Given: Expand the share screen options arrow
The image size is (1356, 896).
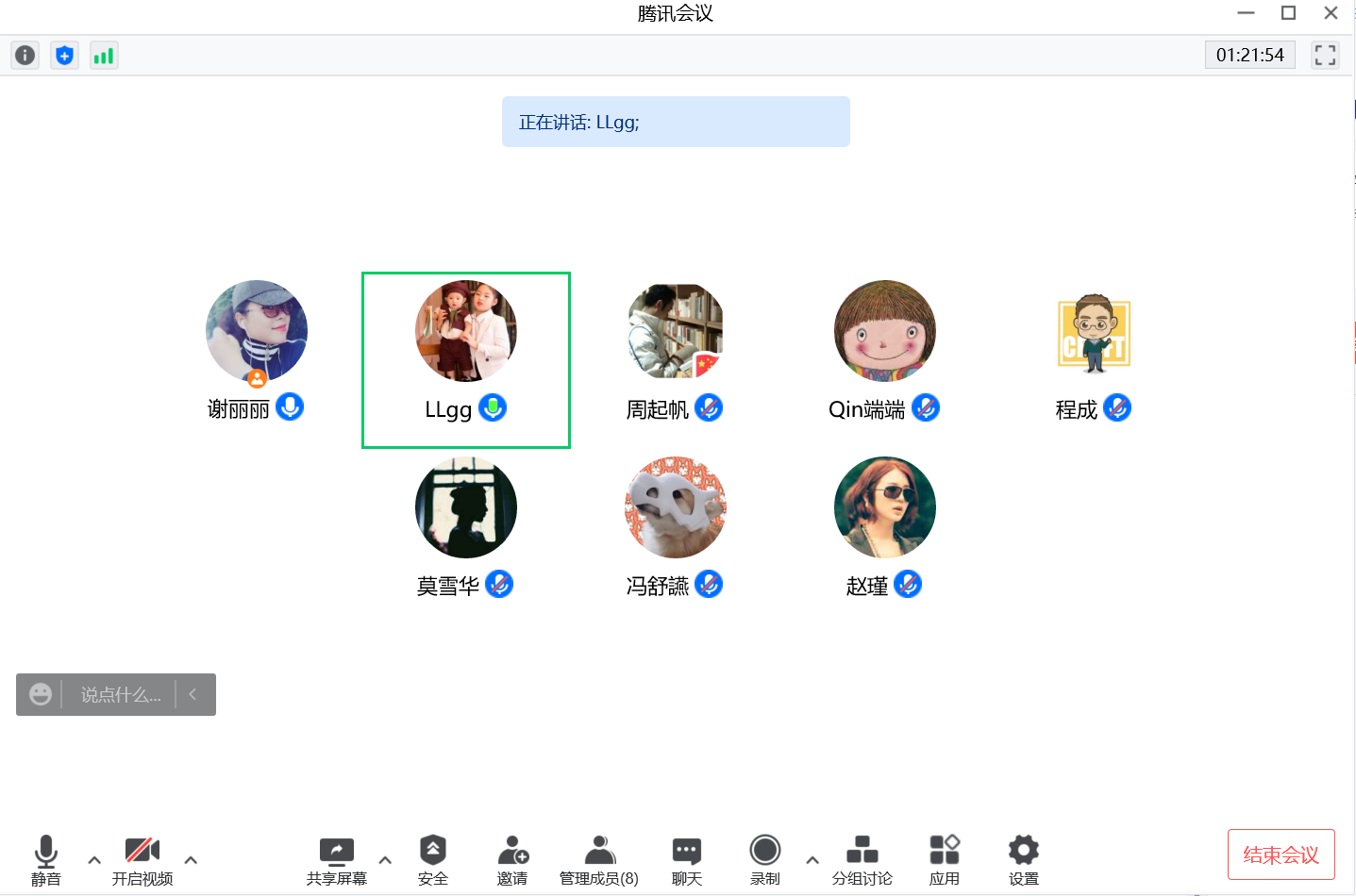Looking at the screenshot, I should click(x=385, y=860).
